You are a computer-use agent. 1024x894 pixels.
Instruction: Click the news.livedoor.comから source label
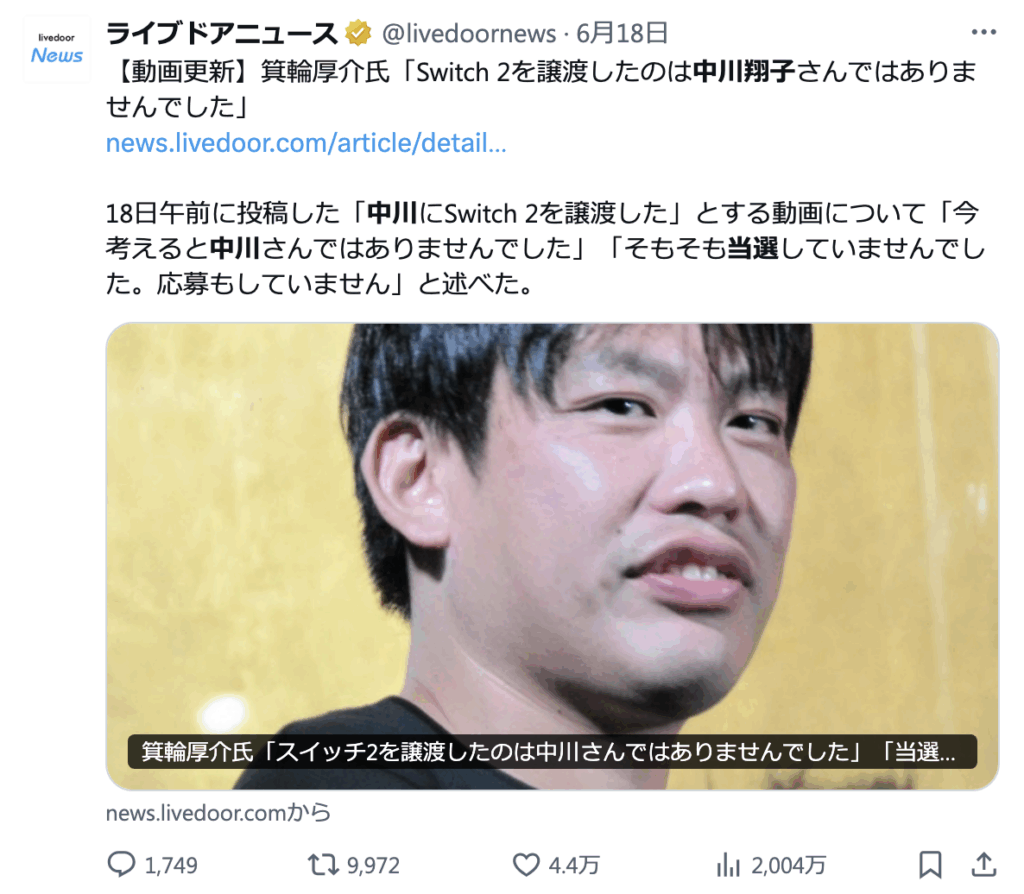[218, 813]
